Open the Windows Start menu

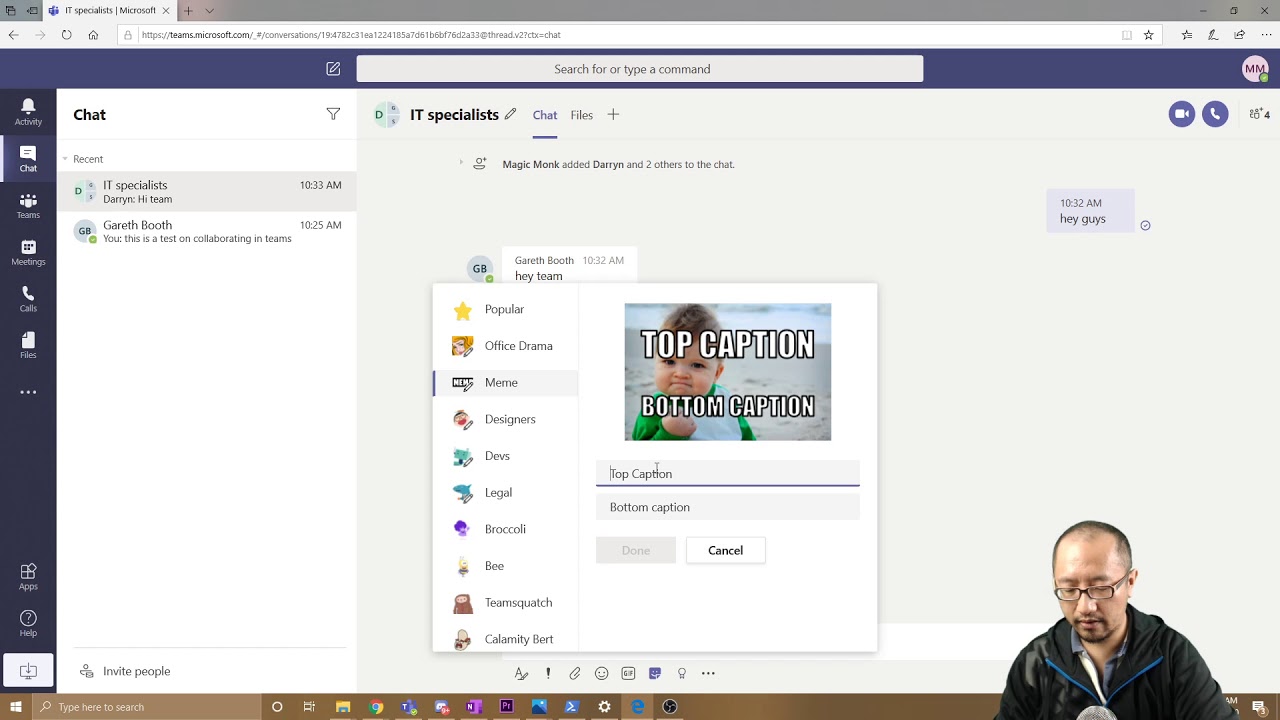click(x=15, y=707)
